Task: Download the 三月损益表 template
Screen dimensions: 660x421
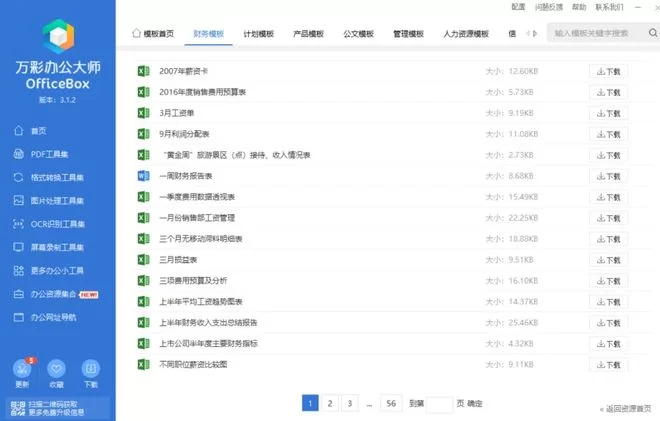Action: coord(608,260)
